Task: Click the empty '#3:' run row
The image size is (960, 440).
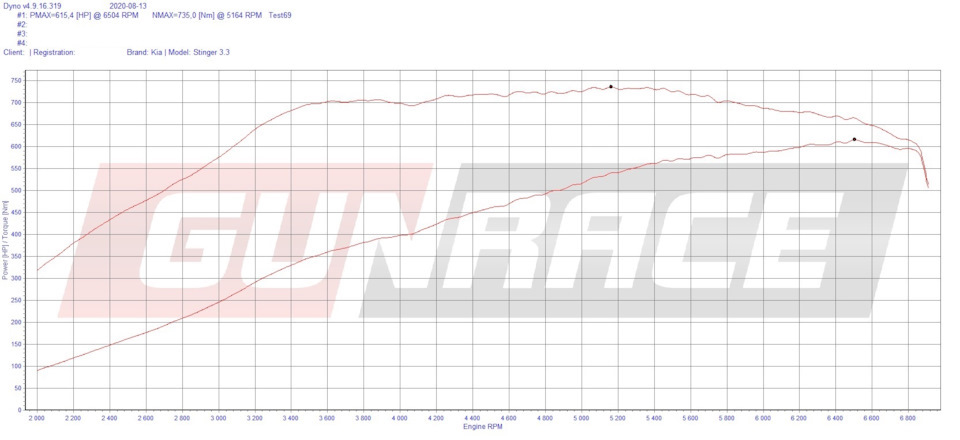Action: (x=22, y=34)
